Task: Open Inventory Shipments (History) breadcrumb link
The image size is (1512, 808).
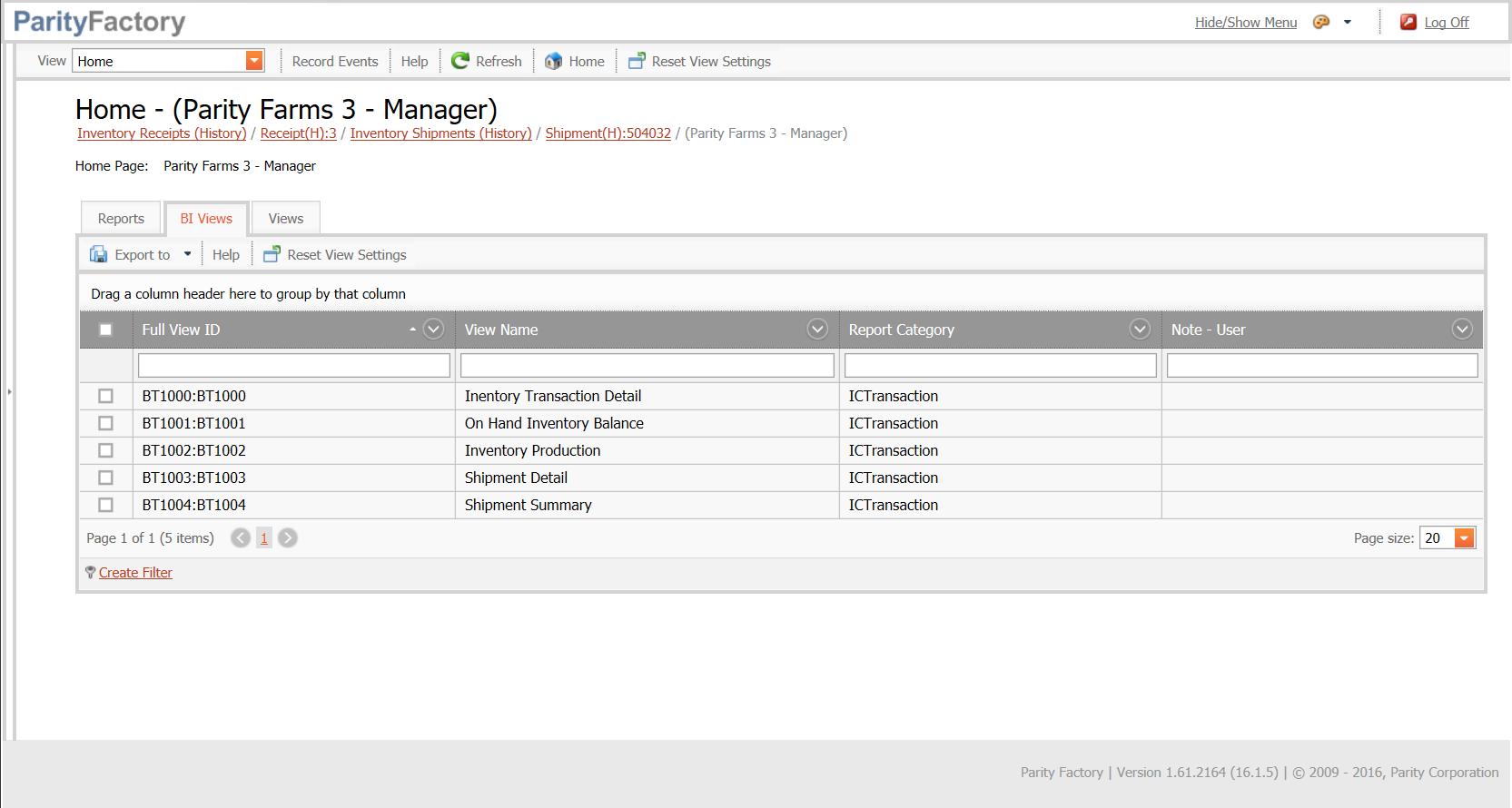Action: 440,133
